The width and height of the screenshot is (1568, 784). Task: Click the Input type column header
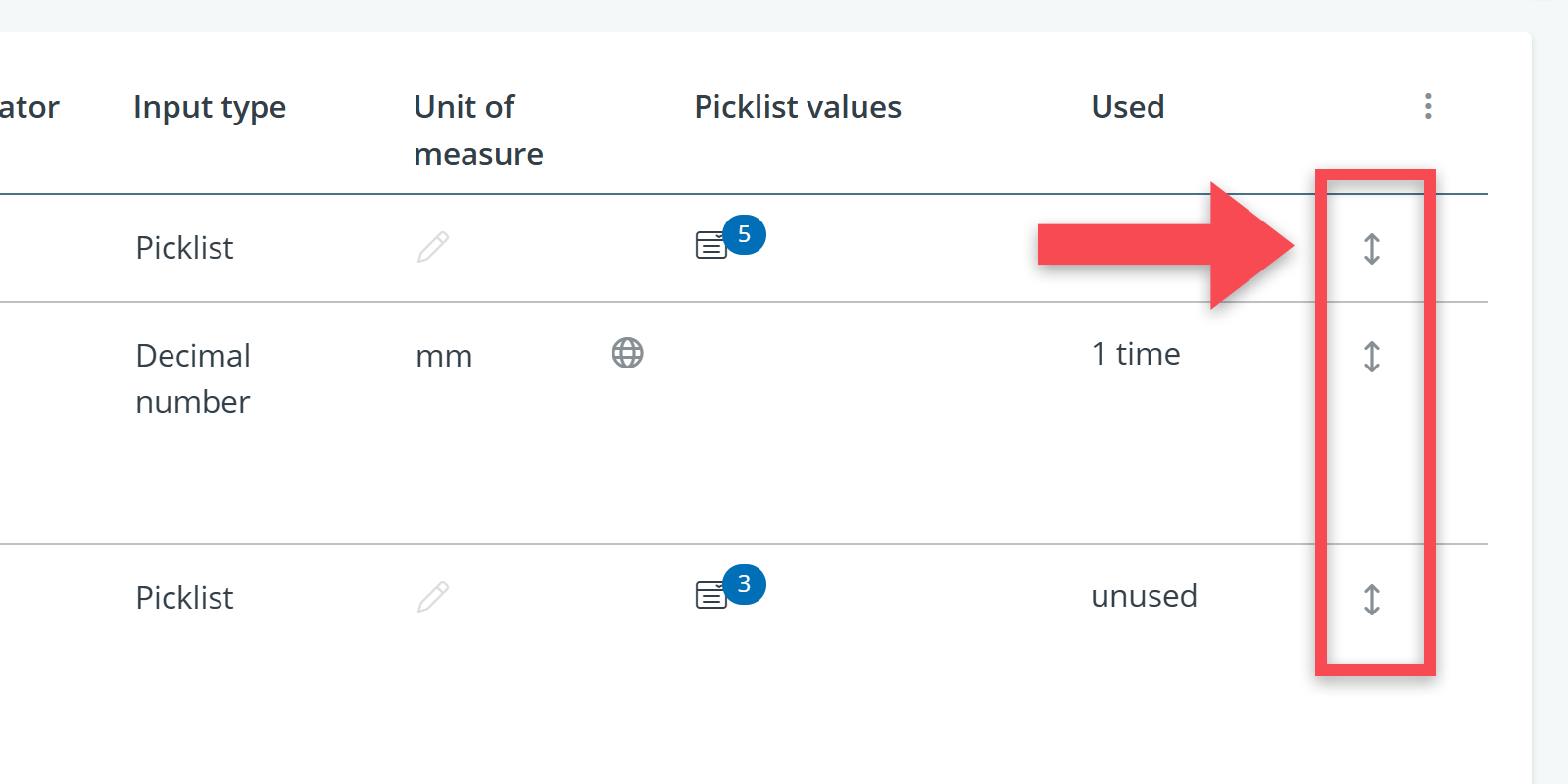pos(210,107)
